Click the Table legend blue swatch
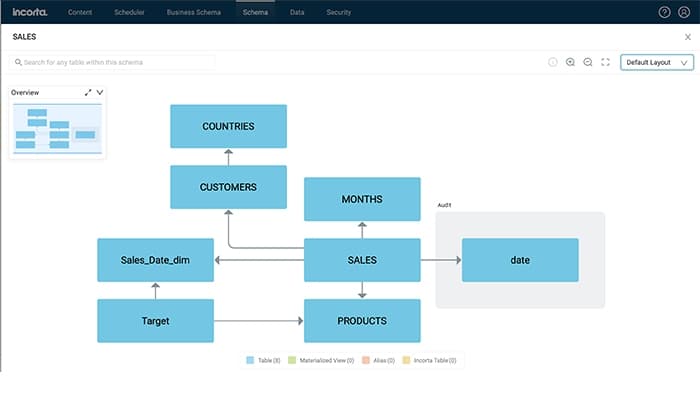This screenshot has width=700, height=400. coord(250,360)
